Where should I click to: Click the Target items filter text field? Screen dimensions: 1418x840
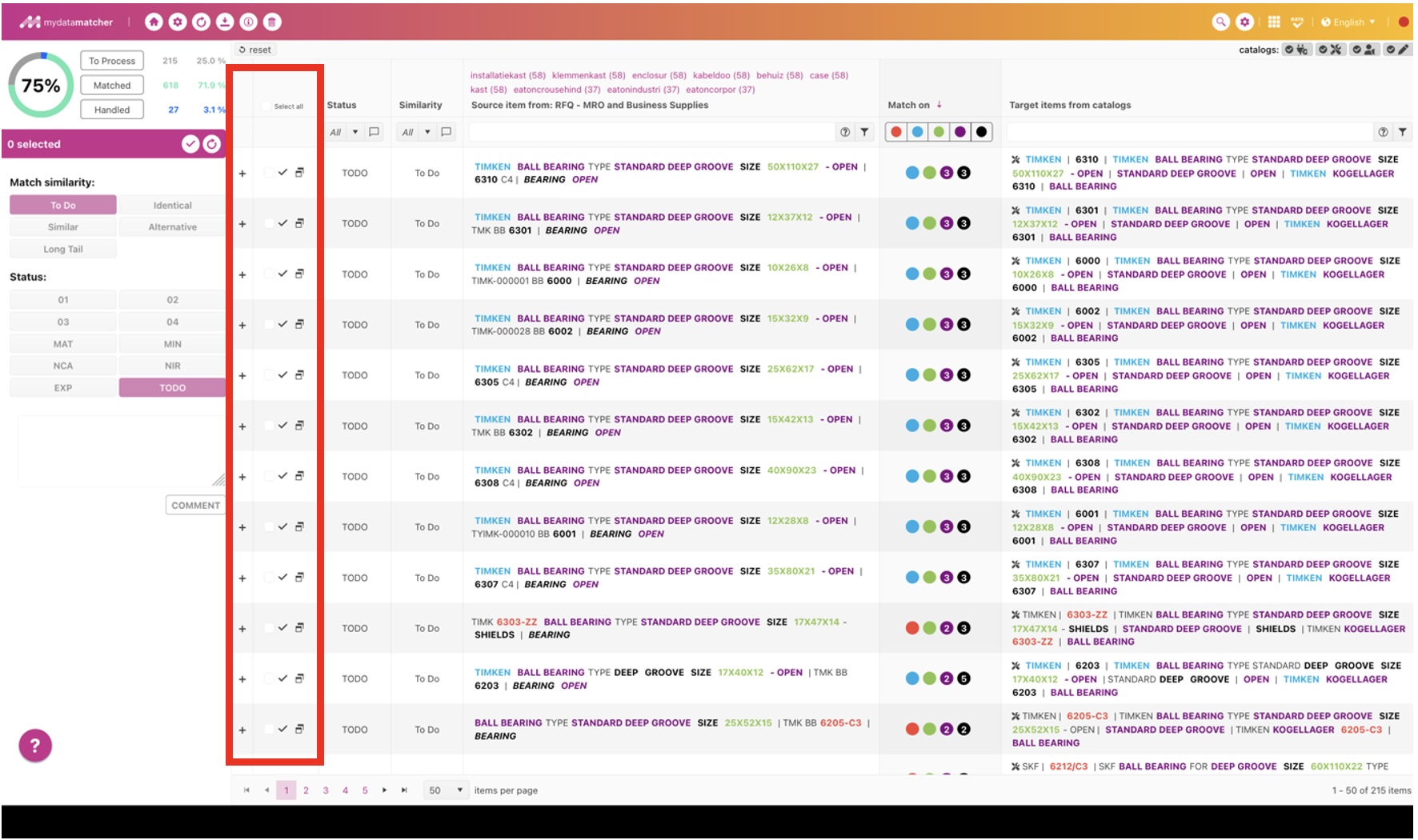click(x=1190, y=132)
